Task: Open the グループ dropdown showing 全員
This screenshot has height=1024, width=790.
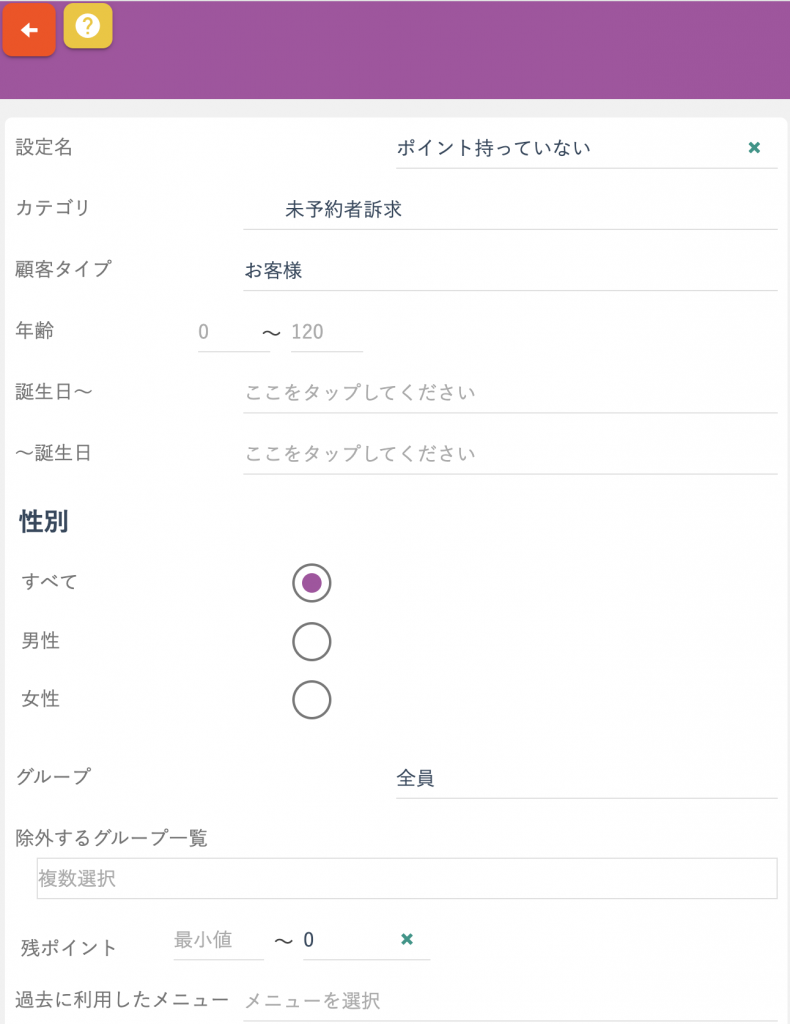Action: pyautogui.click(x=586, y=778)
